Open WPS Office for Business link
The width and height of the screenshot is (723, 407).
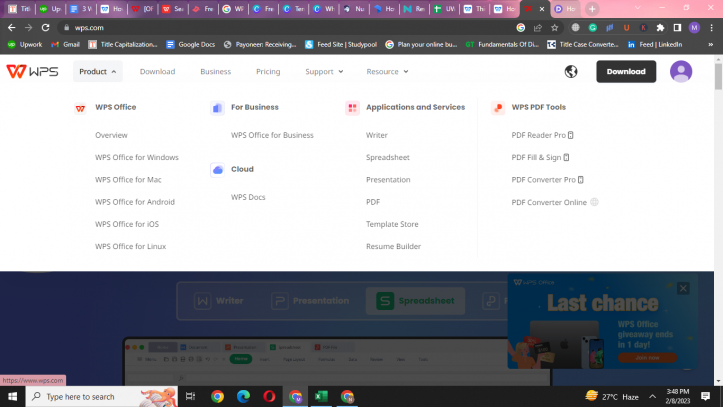point(272,135)
